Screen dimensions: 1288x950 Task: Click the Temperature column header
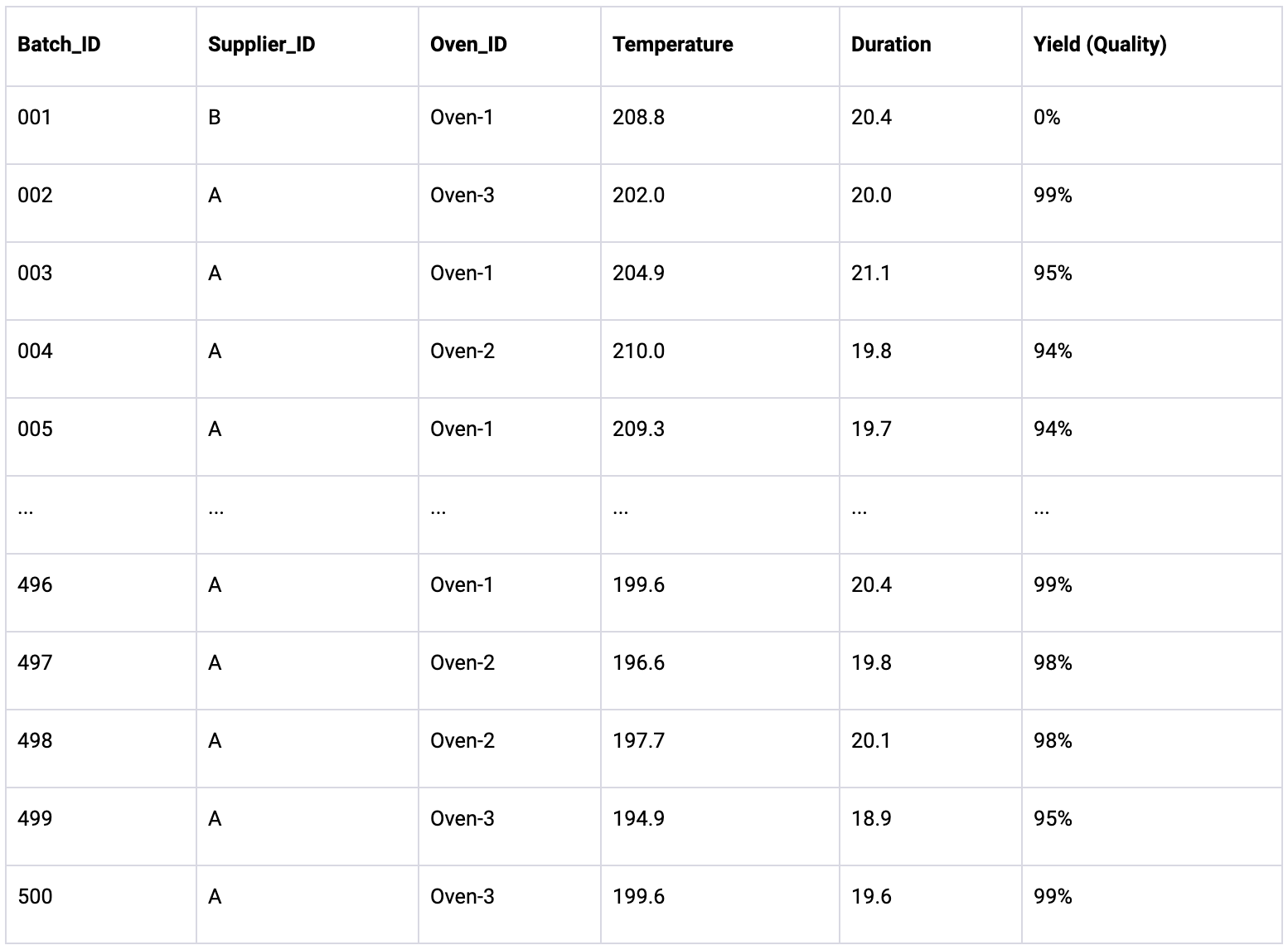[672, 45]
